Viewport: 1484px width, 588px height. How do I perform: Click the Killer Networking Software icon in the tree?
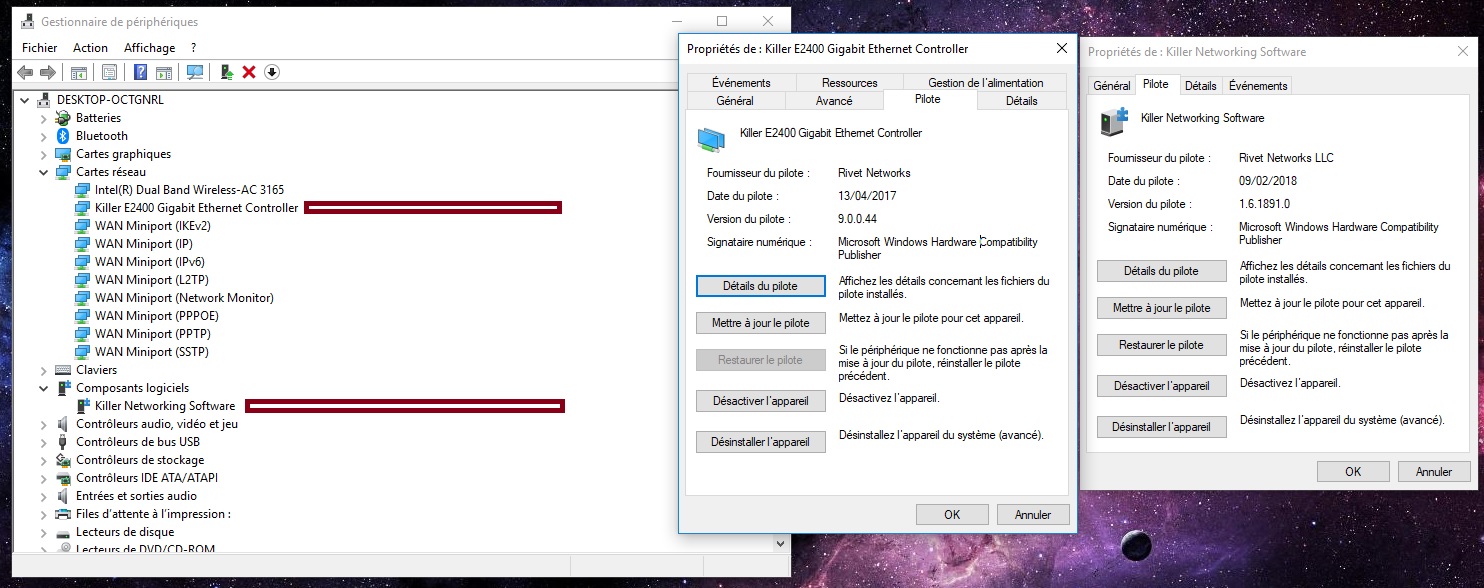(83, 406)
